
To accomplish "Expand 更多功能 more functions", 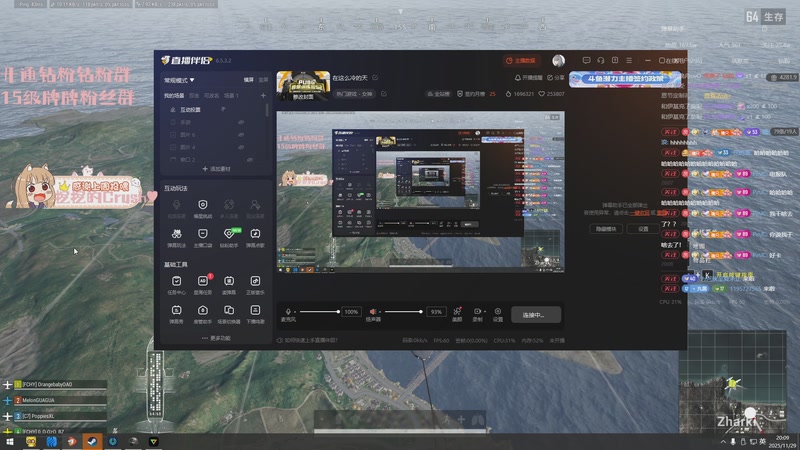I will point(216,338).
